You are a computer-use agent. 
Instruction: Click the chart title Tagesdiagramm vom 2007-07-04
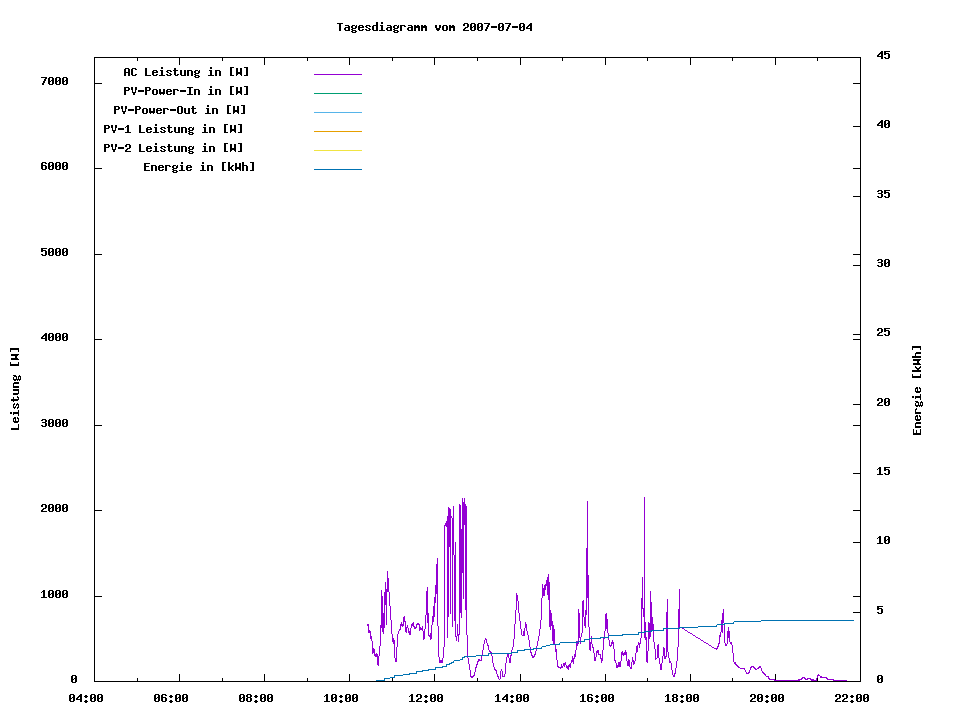[435, 27]
